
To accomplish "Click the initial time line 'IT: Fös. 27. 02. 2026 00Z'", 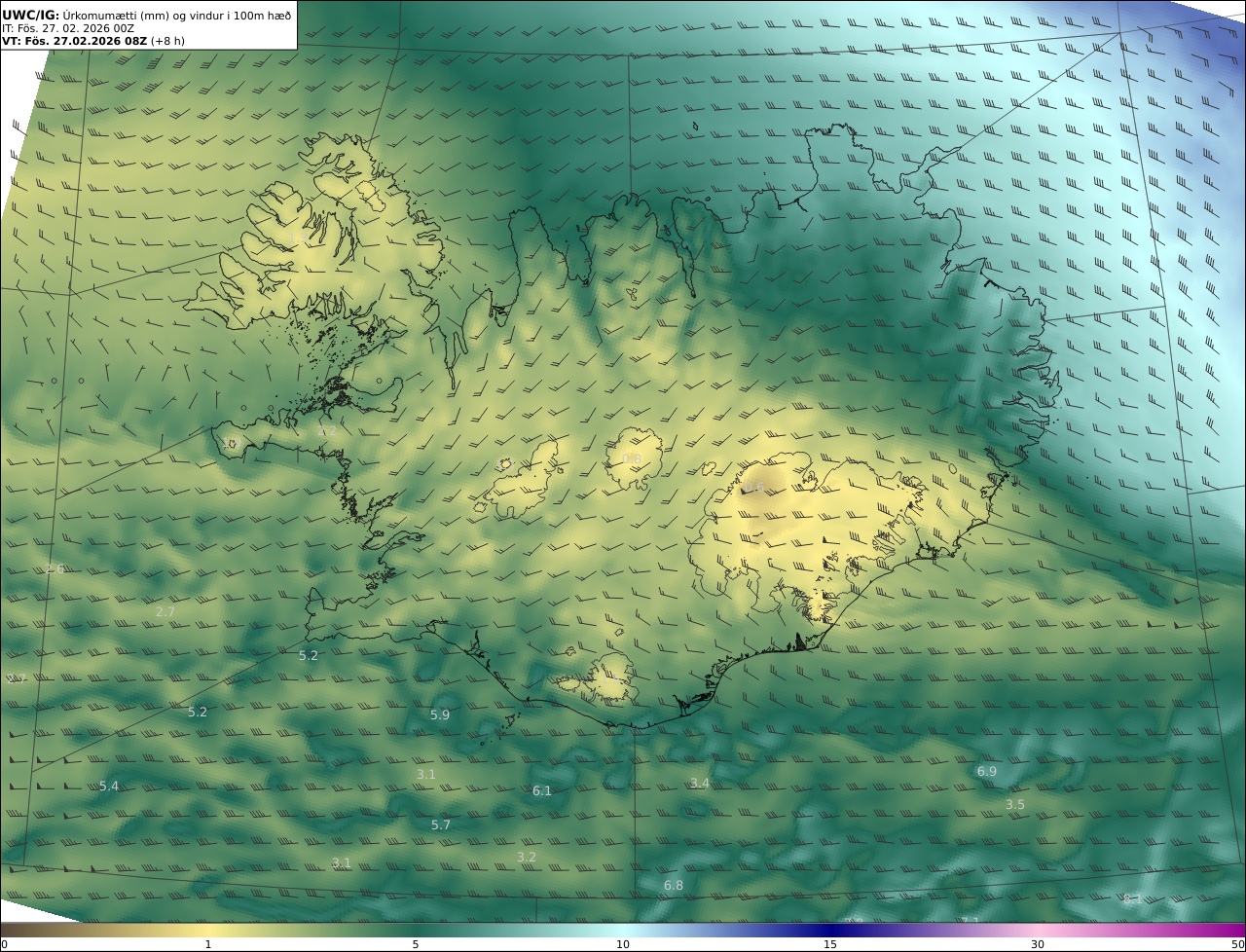I will [x=68, y=28].
